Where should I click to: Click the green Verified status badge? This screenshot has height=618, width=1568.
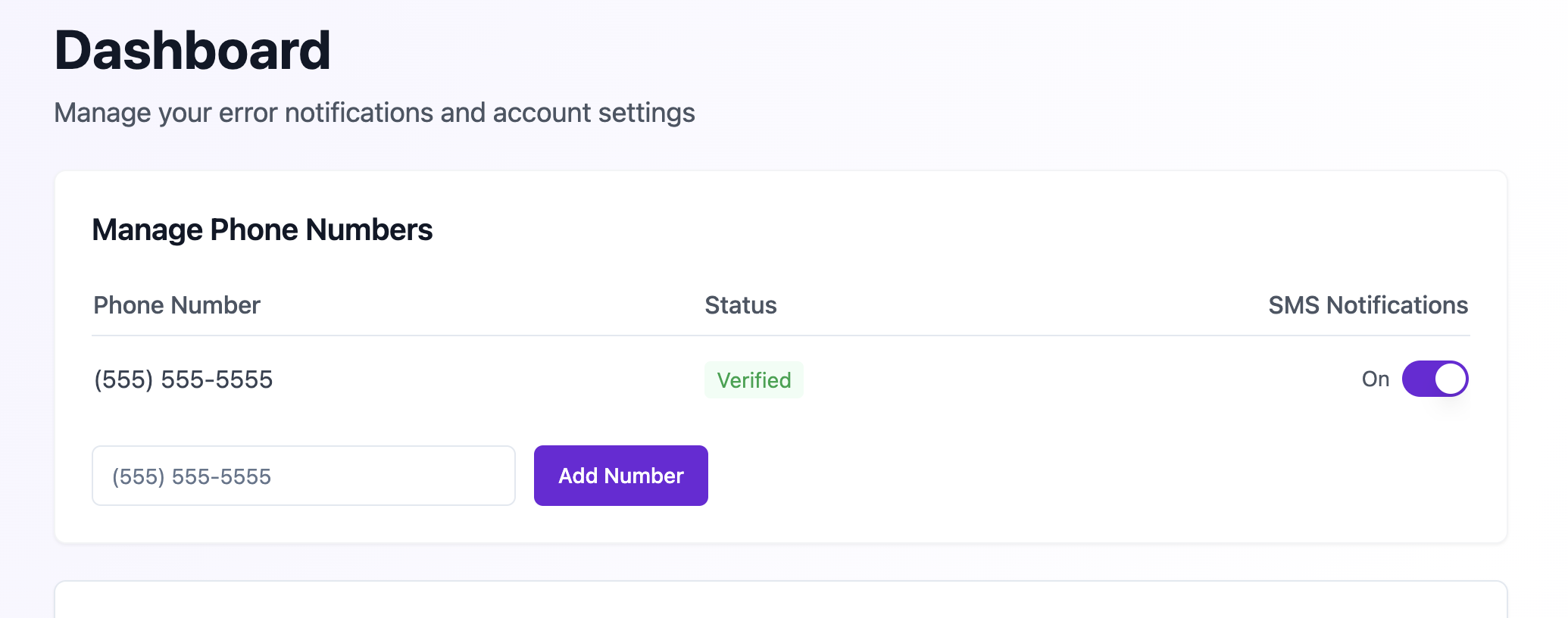[754, 379]
